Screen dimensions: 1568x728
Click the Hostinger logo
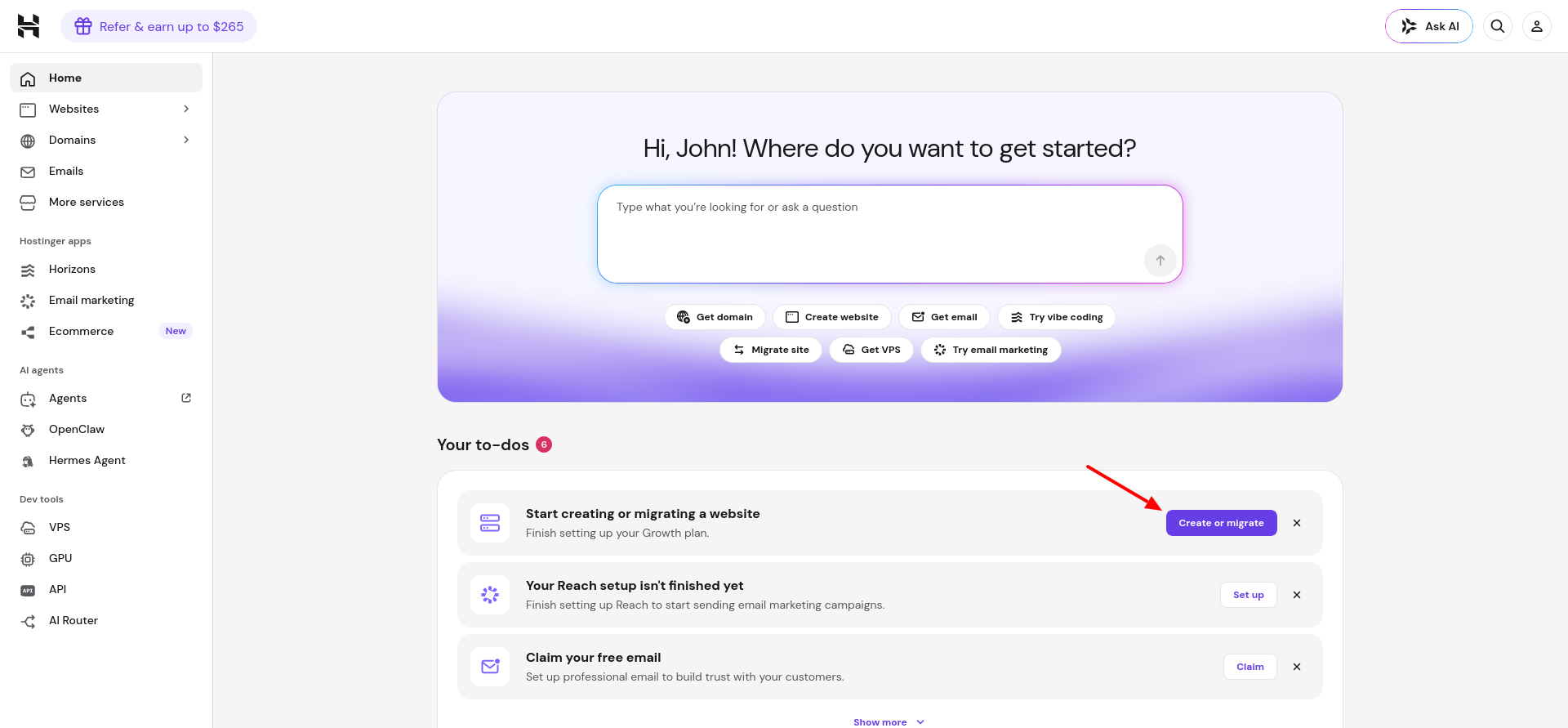[x=29, y=26]
